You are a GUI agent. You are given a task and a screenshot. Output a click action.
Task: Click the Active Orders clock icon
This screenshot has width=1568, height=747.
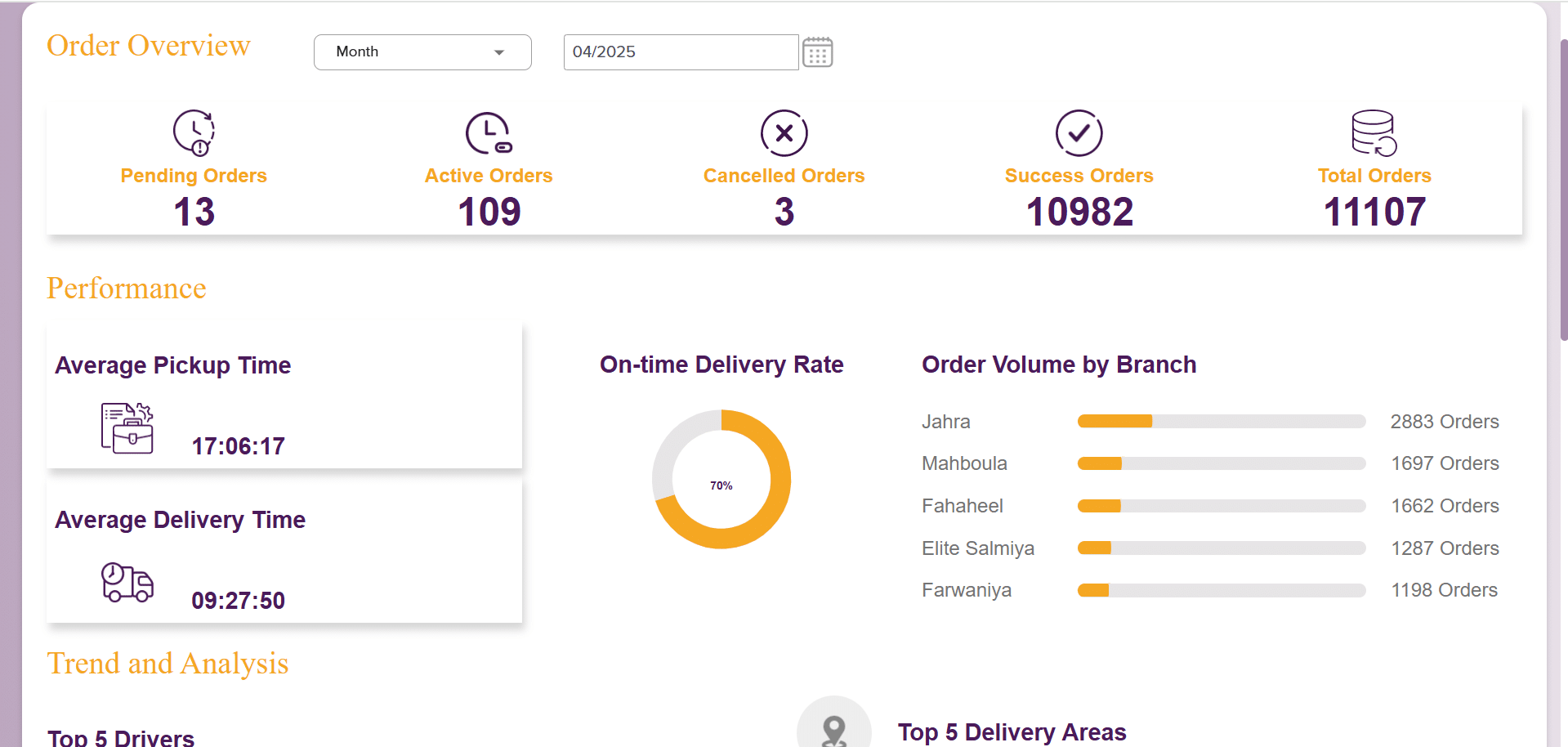click(x=489, y=132)
